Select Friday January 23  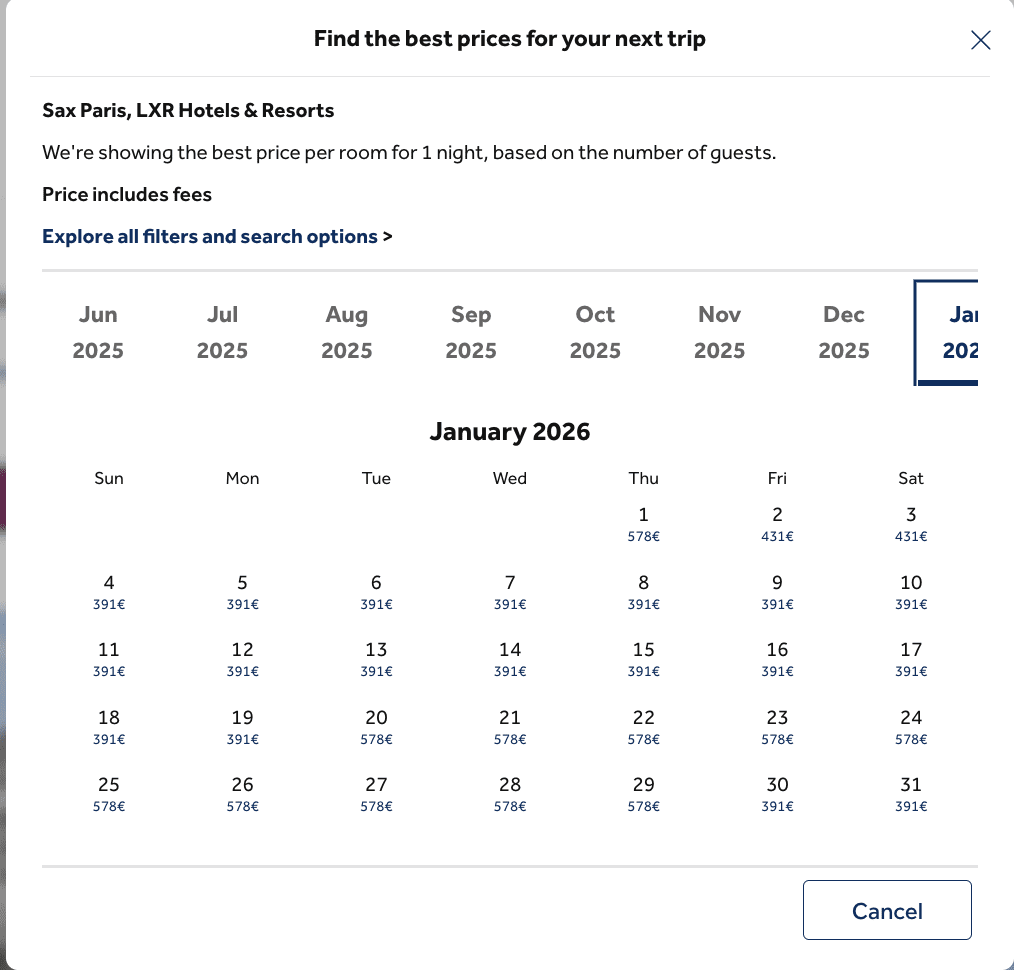[x=777, y=727]
